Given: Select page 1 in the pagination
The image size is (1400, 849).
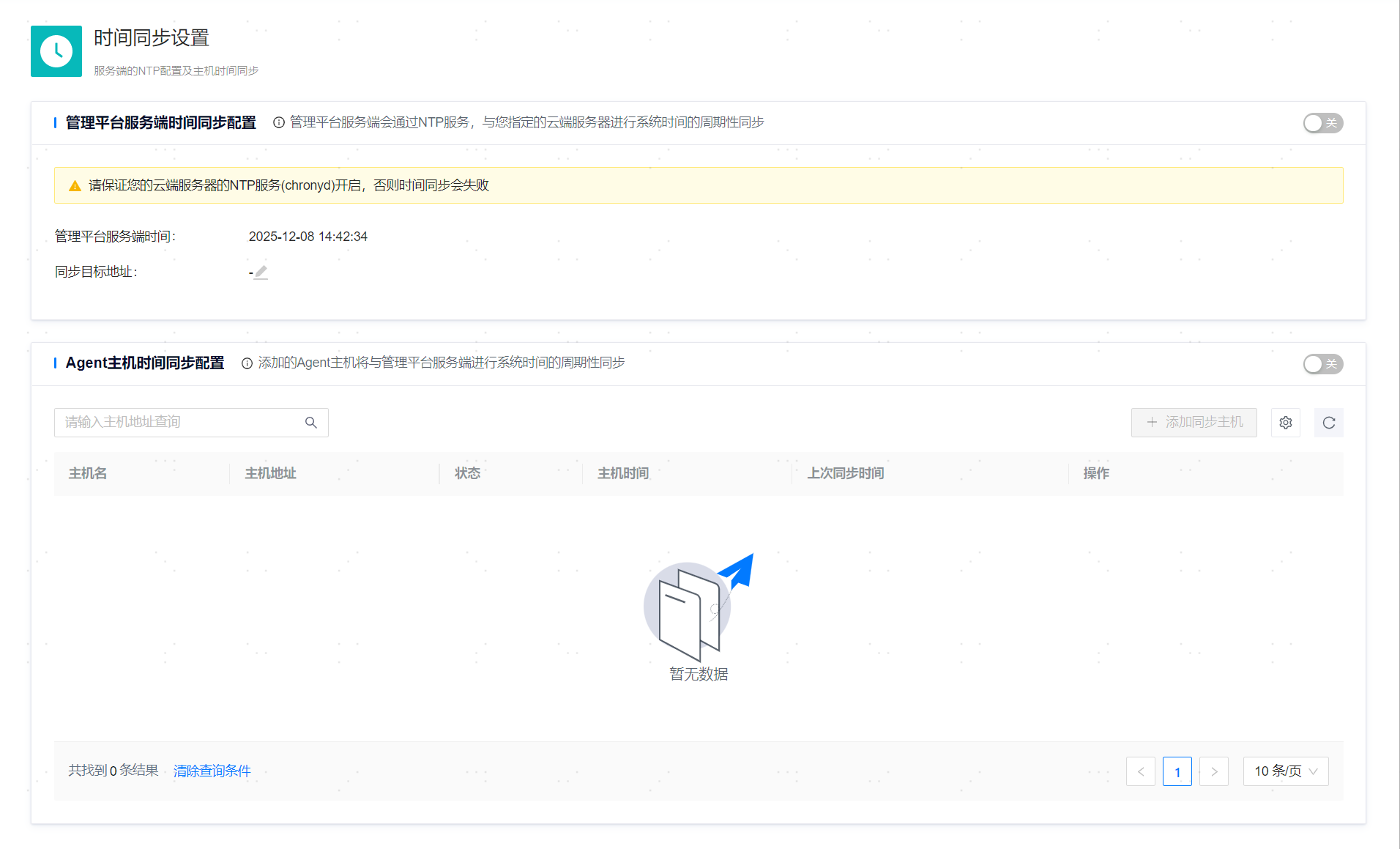Looking at the screenshot, I should 1177,771.
